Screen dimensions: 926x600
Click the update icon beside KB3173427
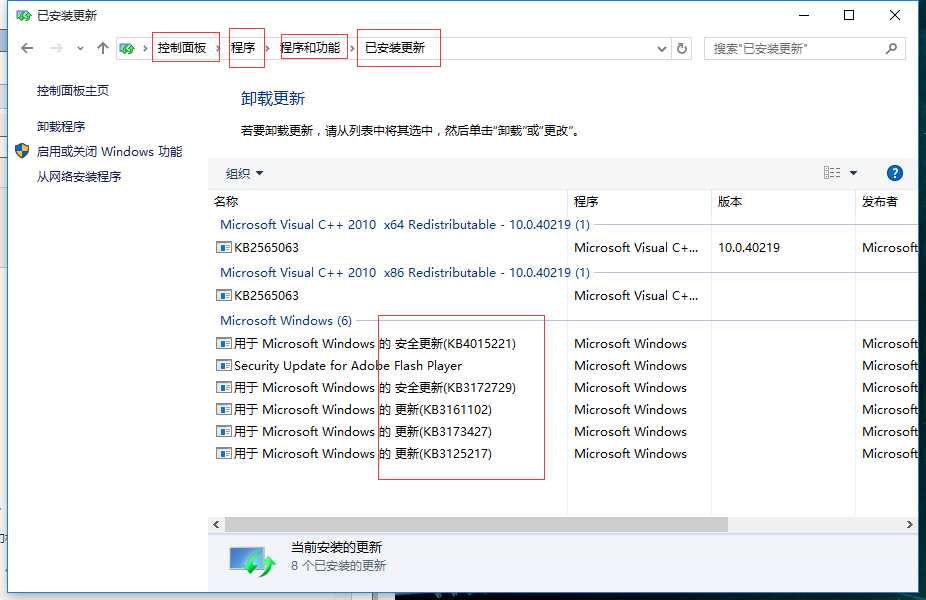pos(223,431)
